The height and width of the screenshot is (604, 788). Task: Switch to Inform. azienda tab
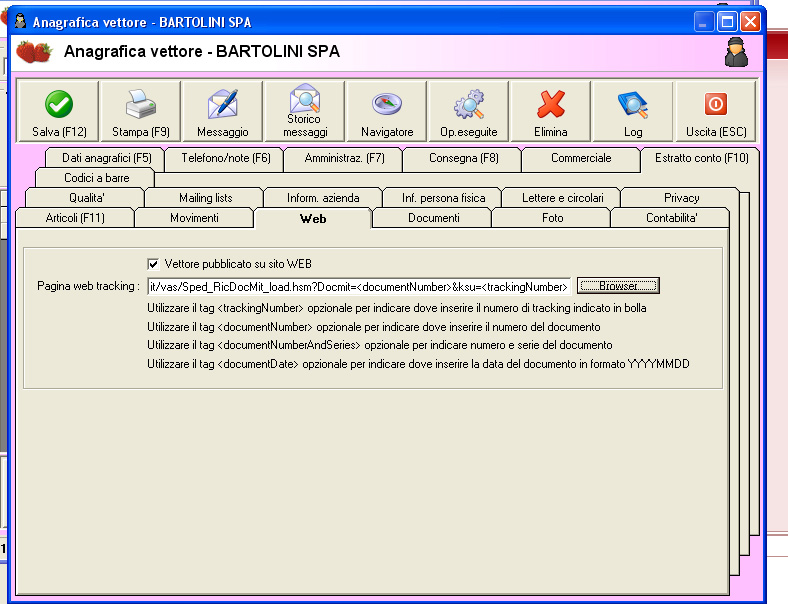(x=323, y=197)
